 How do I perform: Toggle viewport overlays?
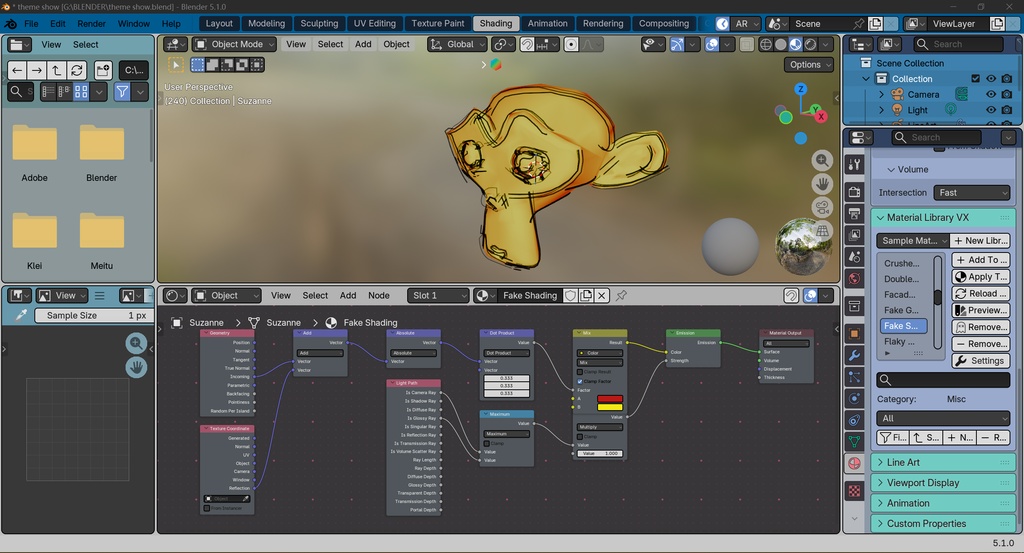click(x=712, y=44)
